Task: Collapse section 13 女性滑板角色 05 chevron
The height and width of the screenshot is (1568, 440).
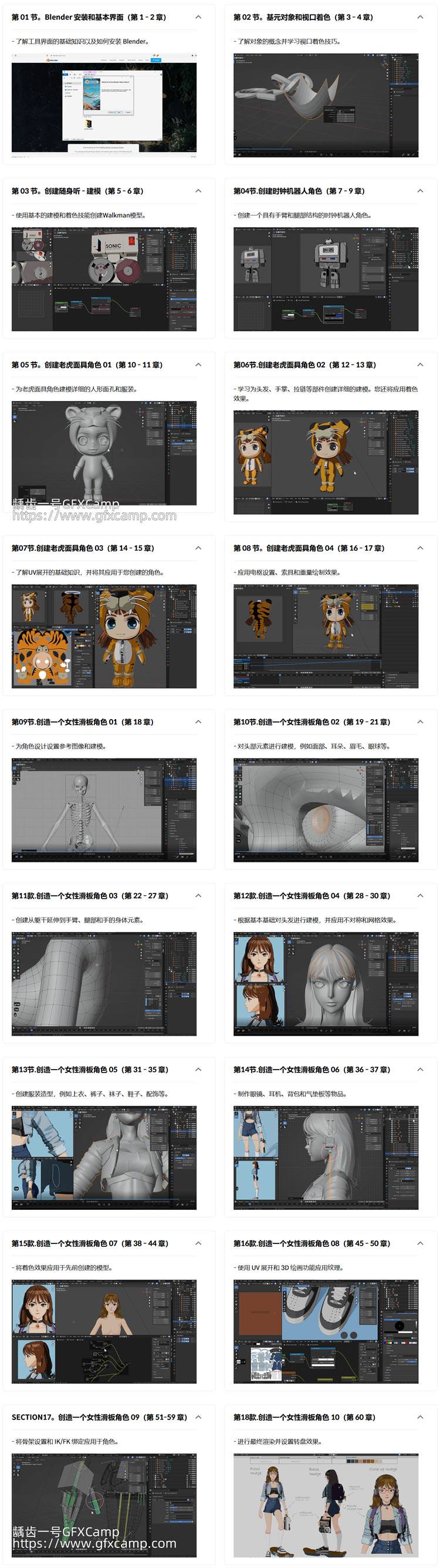Action: [x=198, y=1070]
